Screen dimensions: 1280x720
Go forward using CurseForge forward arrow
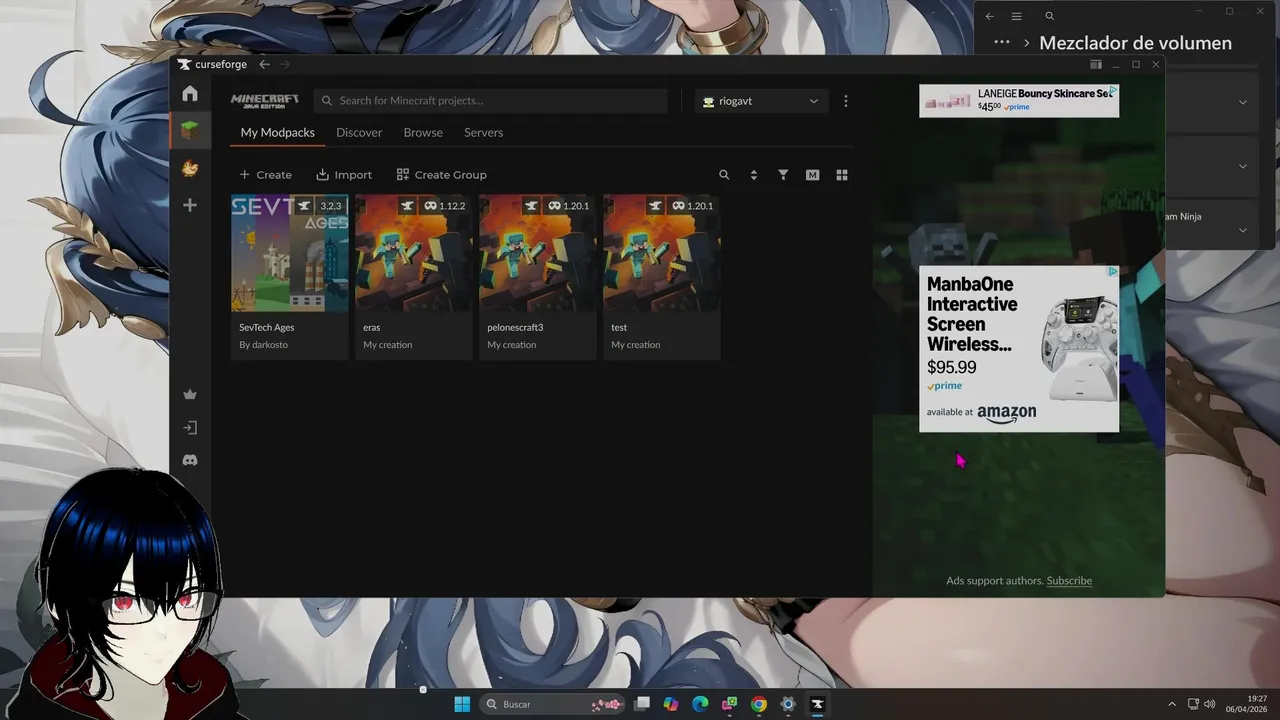coord(285,64)
